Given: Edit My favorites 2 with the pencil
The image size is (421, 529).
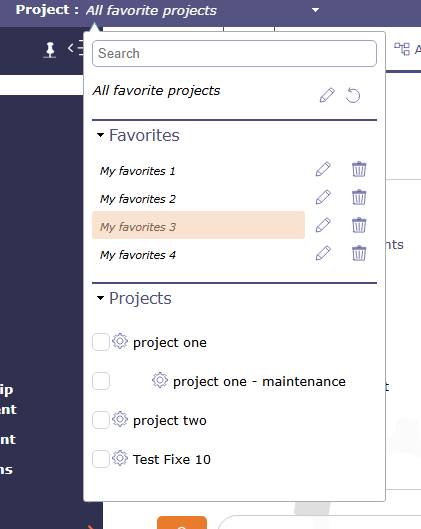Looking at the screenshot, I should click(x=323, y=197).
